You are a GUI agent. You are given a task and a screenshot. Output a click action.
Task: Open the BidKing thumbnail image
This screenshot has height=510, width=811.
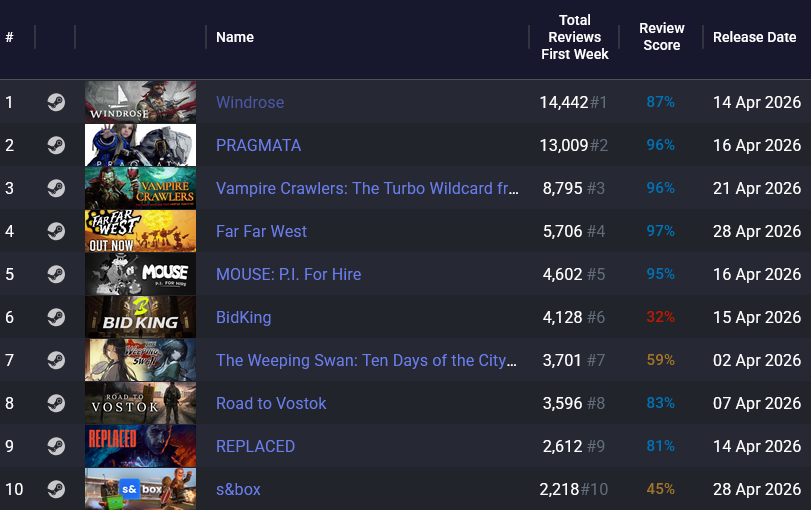(140, 317)
